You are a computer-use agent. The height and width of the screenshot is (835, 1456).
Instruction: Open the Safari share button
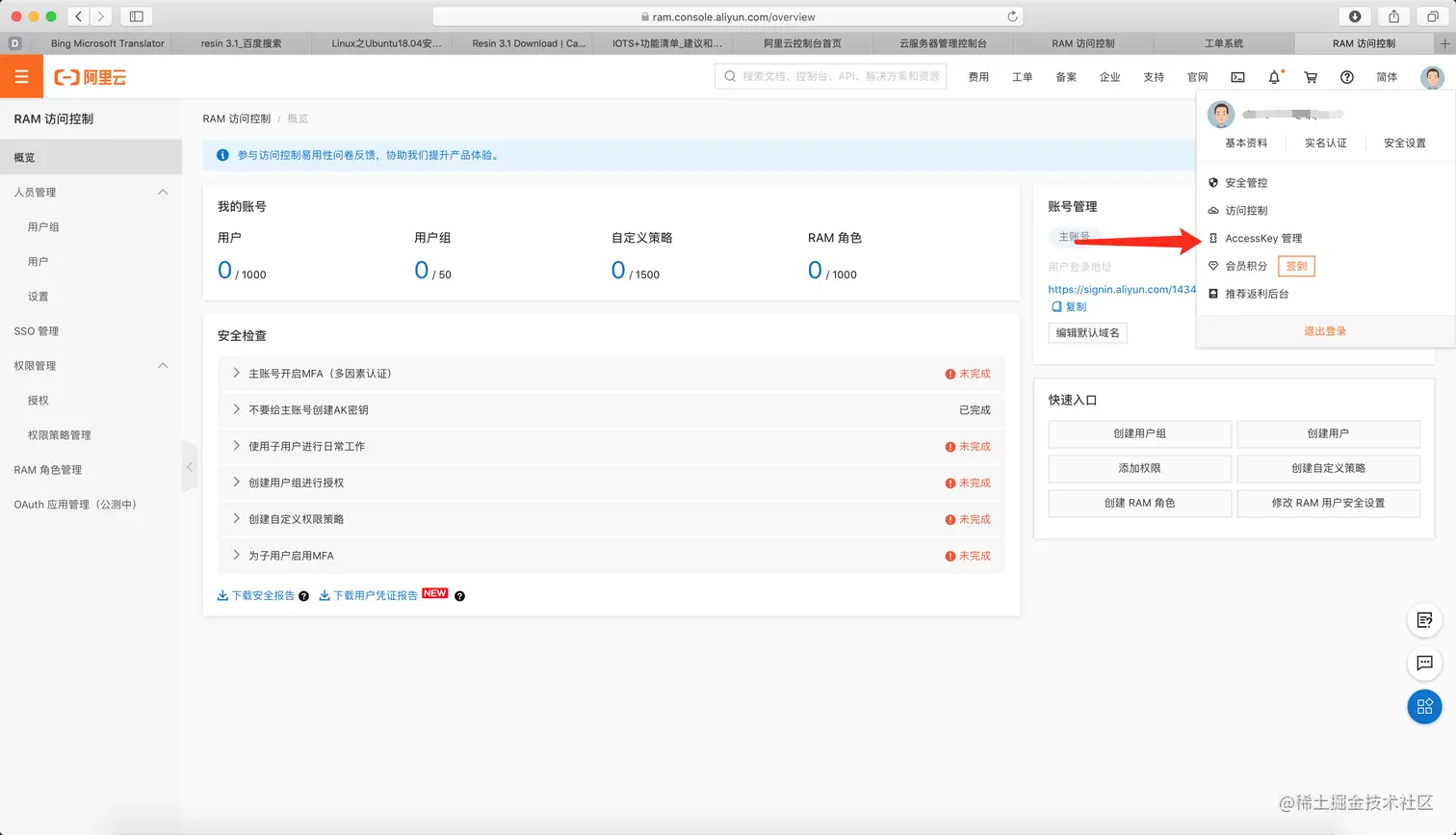(x=1393, y=16)
